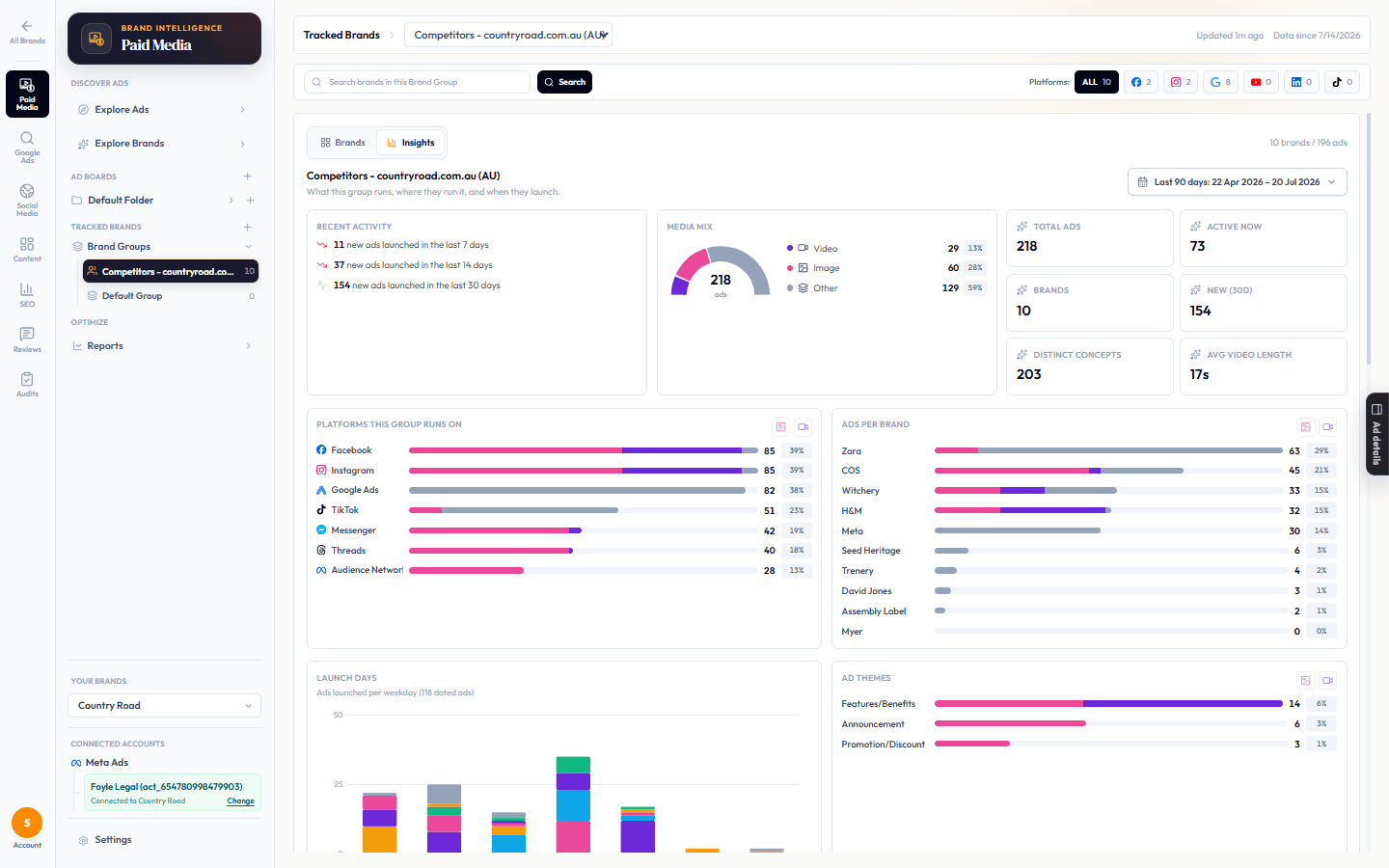Open Google Ads section
The width and height of the screenshot is (1389, 868).
(27, 147)
